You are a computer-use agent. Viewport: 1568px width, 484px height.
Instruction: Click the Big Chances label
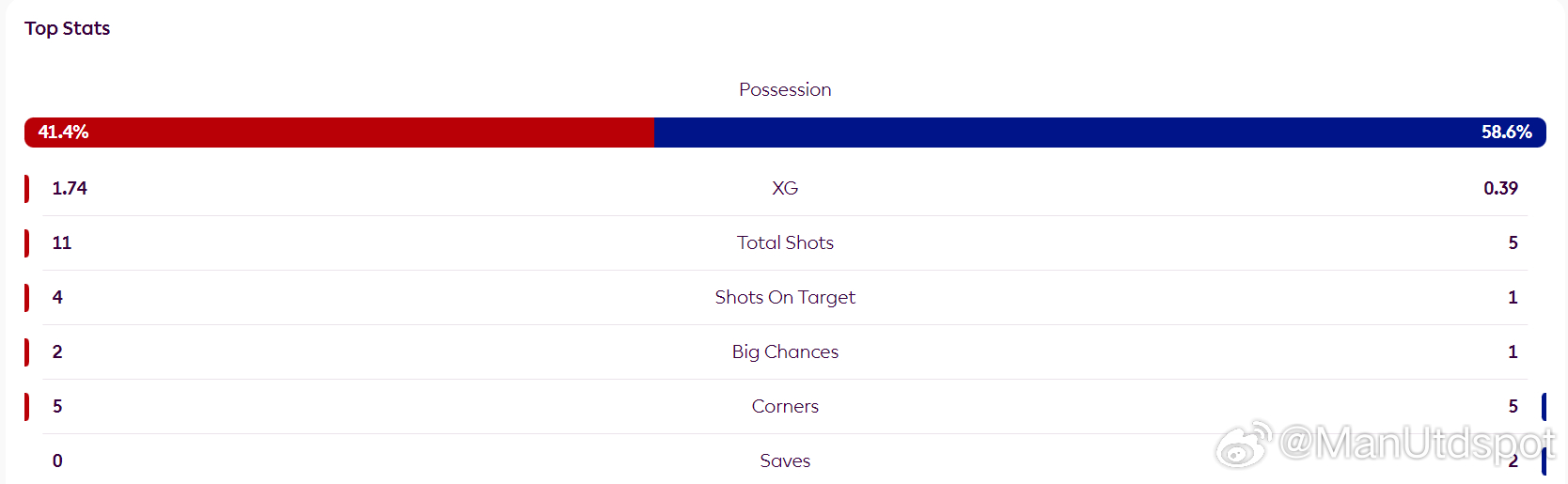[785, 351]
